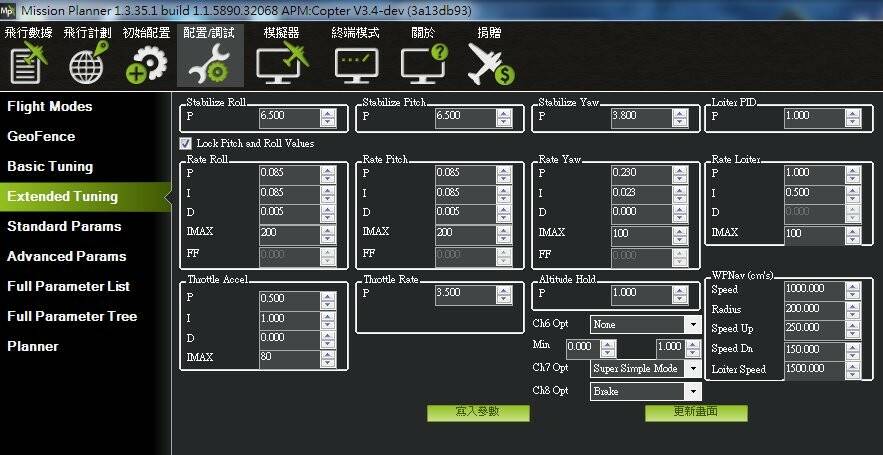Toggle Lock Pitch and Roll Values checkbox
Screen dimensions: 883x455
pos(185,144)
